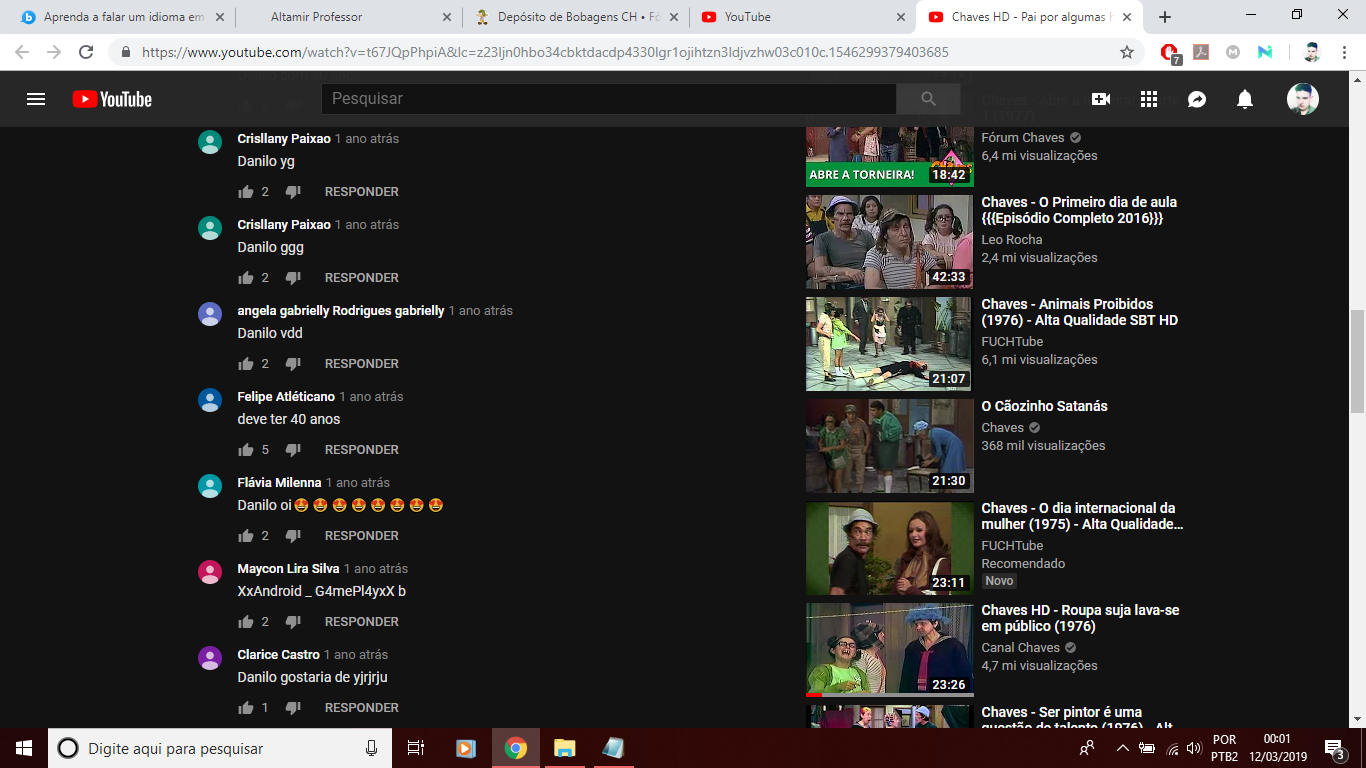Click the Windows "Digite aqui para pesquisar" box
1366x768 pixels.
coord(218,748)
